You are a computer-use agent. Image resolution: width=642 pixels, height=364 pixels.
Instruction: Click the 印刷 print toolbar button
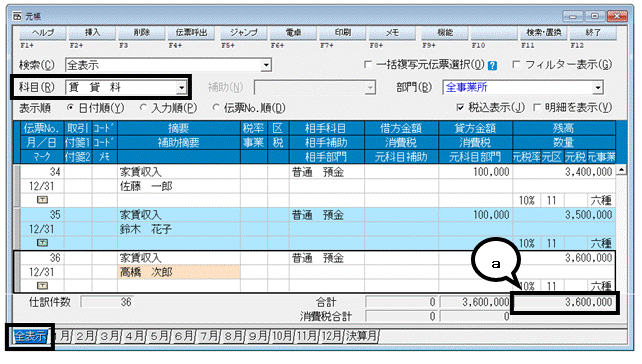342,33
